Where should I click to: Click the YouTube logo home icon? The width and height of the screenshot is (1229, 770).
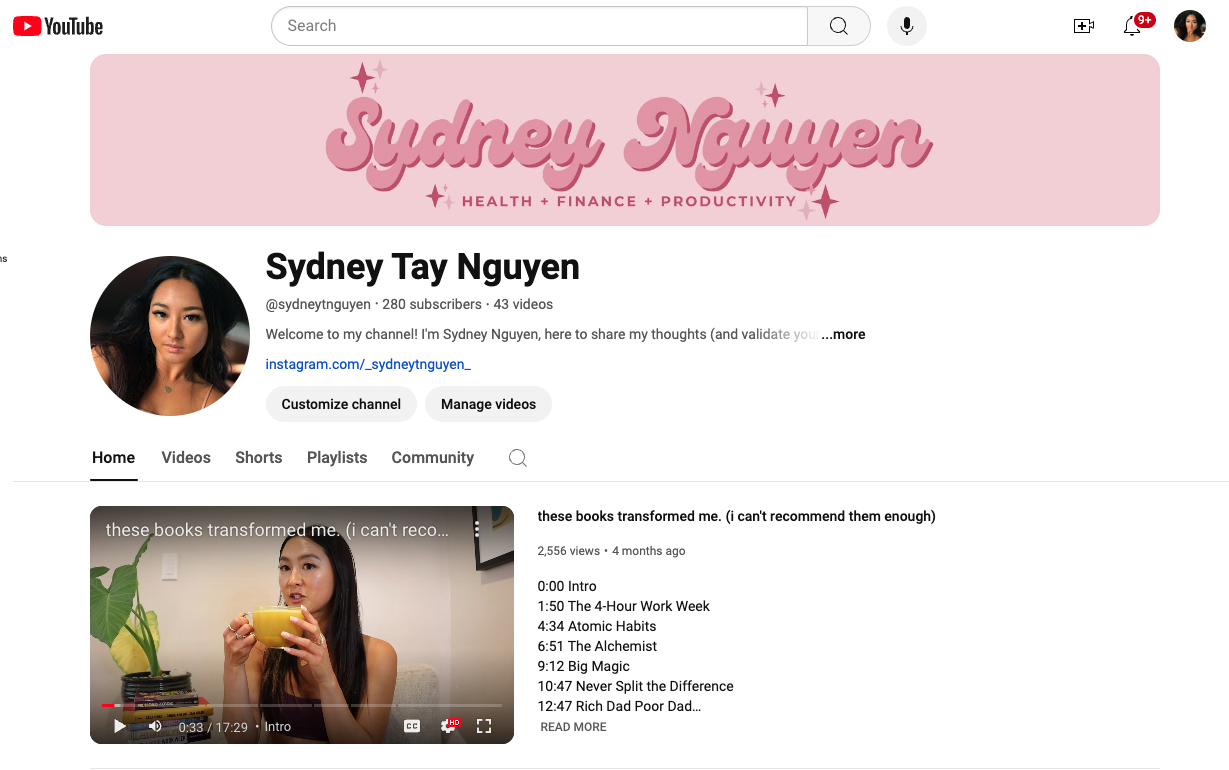point(58,26)
